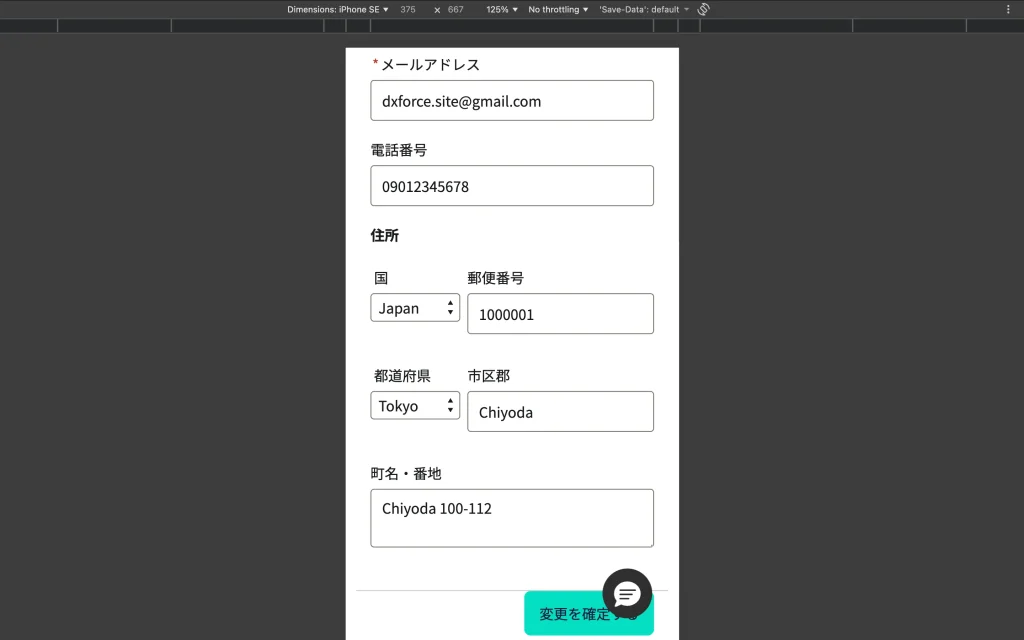The height and width of the screenshot is (640, 1024).
Task: Open the Save-Data default dropdown
Action: 644,9
